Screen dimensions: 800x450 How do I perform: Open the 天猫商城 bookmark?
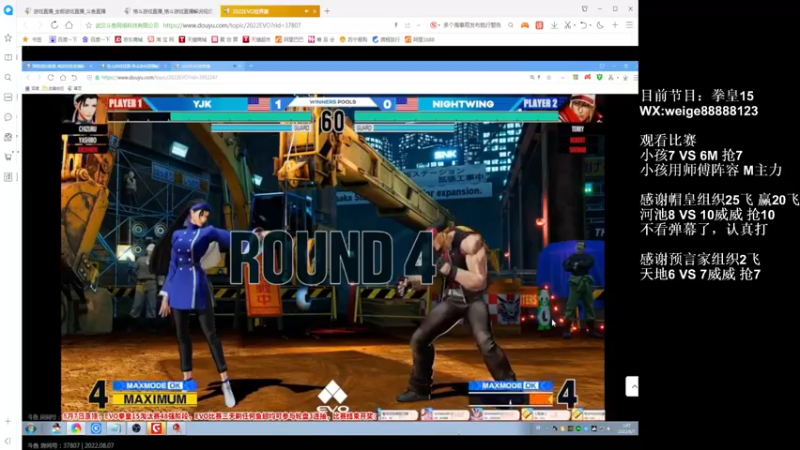[x=193, y=39]
